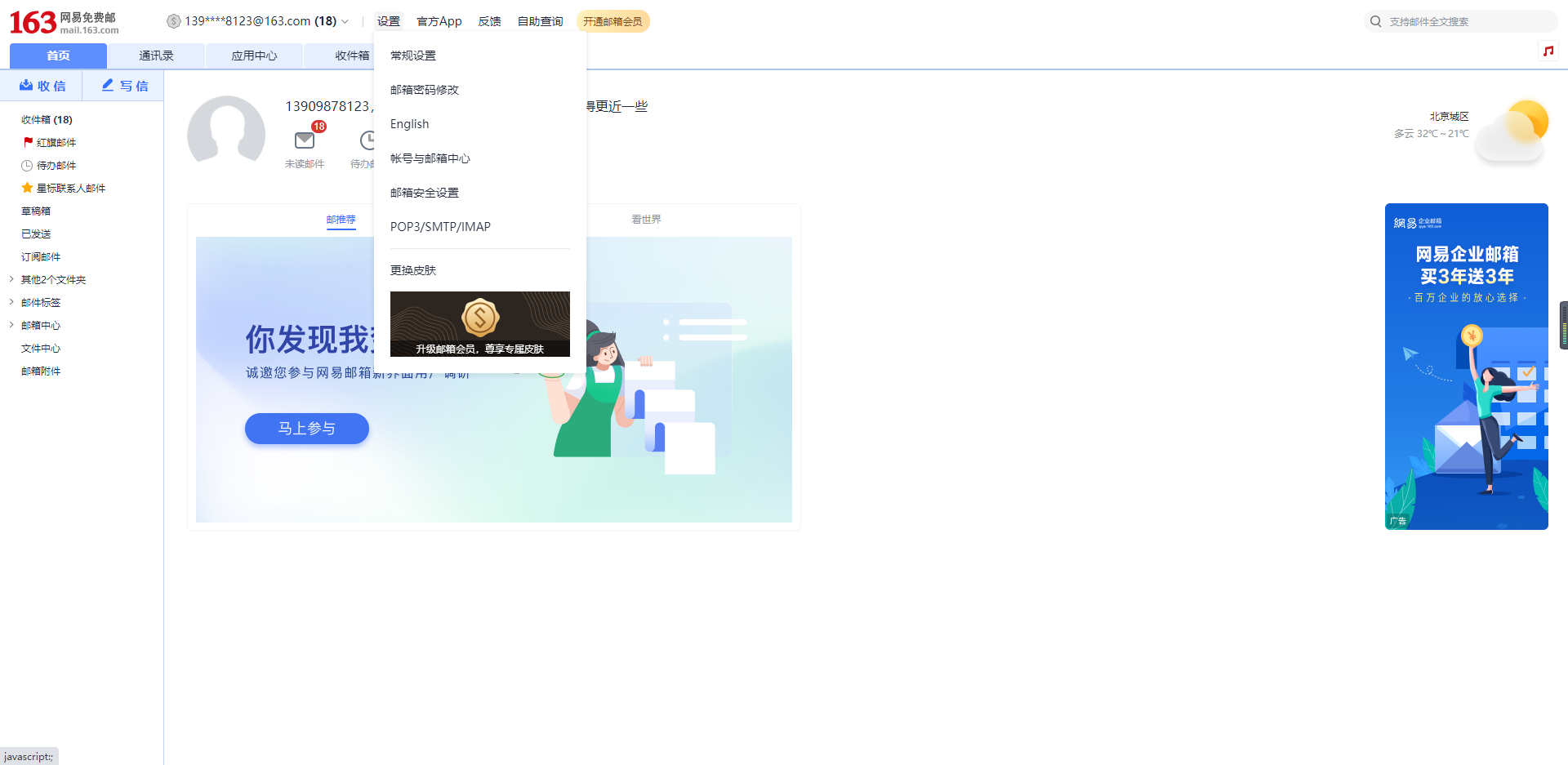Open 文件中心 in sidebar
Image resolution: width=1568 pixels, height=765 pixels.
pyautogui.click(x=41, y=348)
